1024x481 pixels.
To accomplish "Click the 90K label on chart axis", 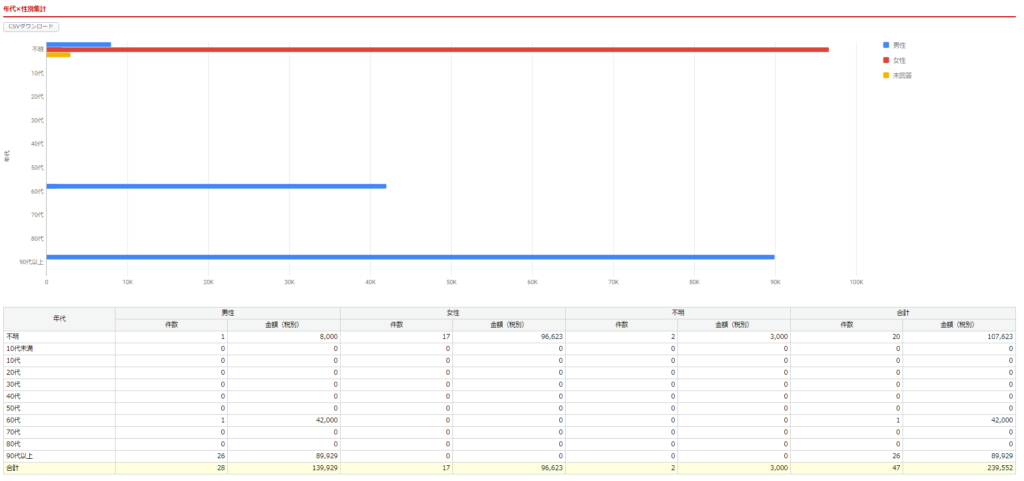I will (x=775, y=282).
